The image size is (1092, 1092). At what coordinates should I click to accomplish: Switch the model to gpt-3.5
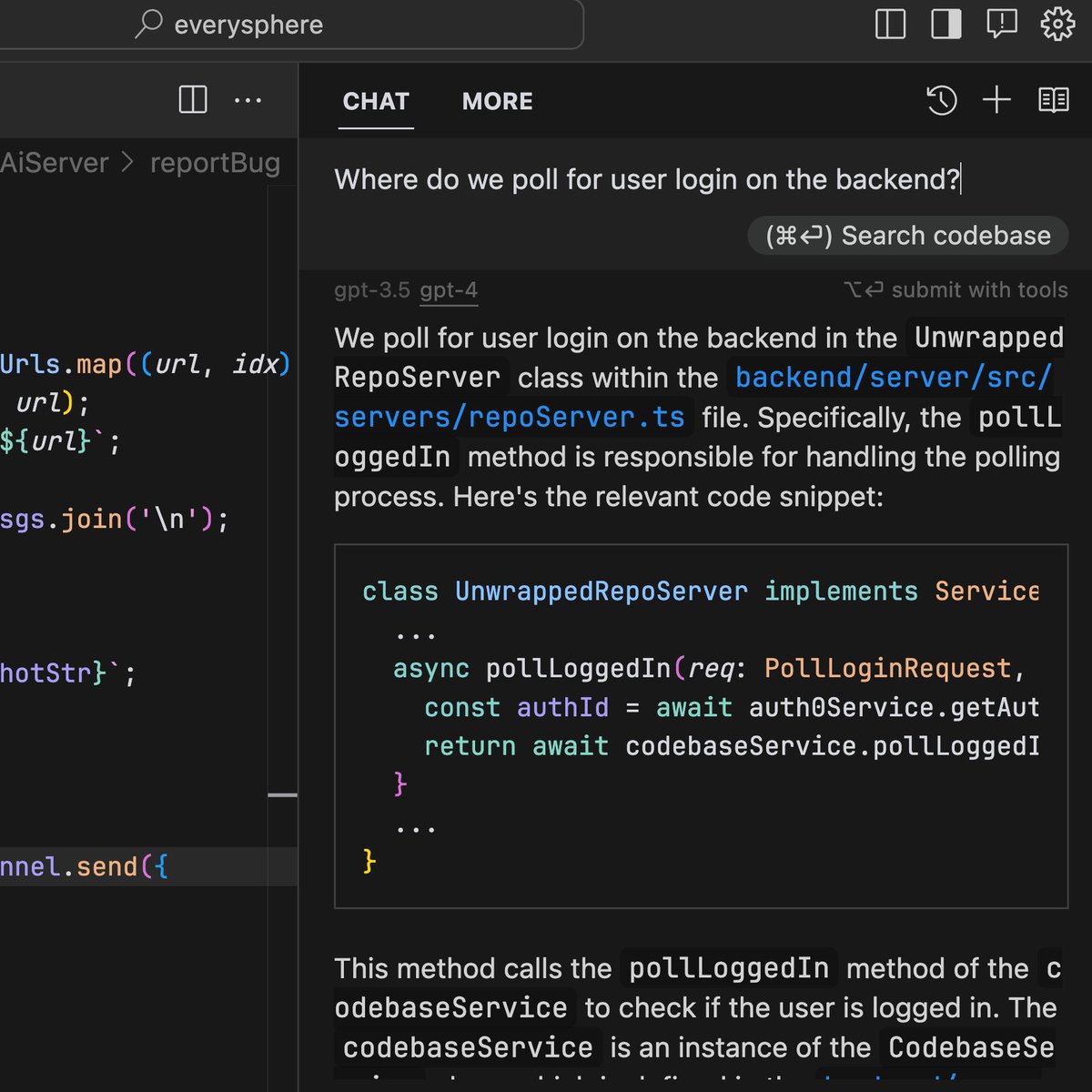coord(371,290)
